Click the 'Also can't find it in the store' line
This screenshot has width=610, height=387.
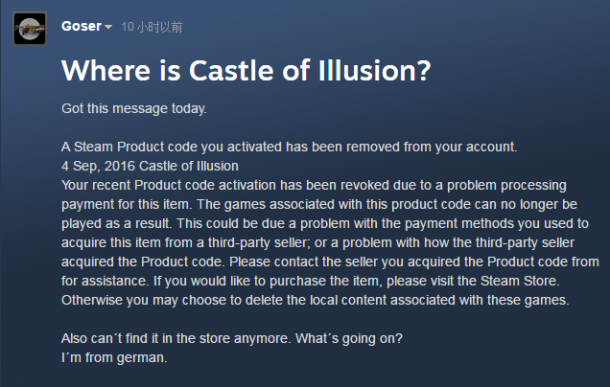tap(232, 338)
